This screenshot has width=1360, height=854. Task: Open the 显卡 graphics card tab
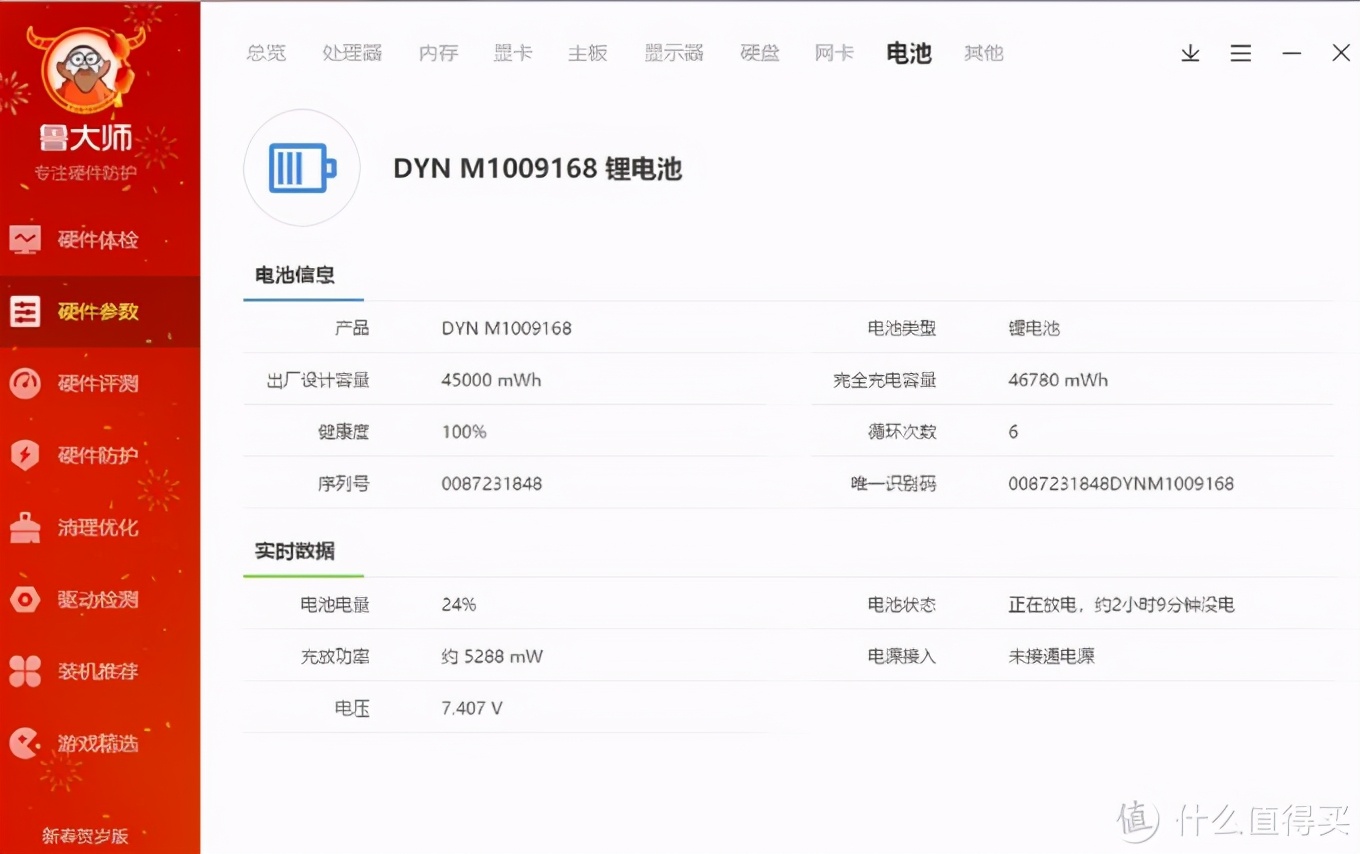click(x=513, y=53)
